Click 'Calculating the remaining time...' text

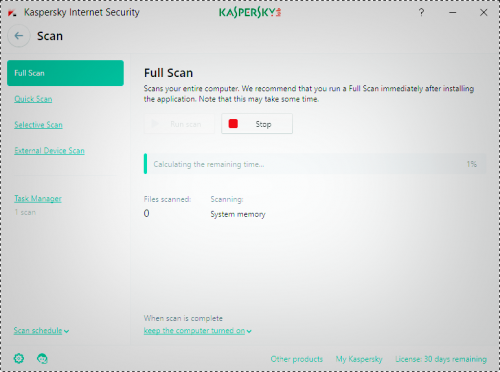coord(209,164)
